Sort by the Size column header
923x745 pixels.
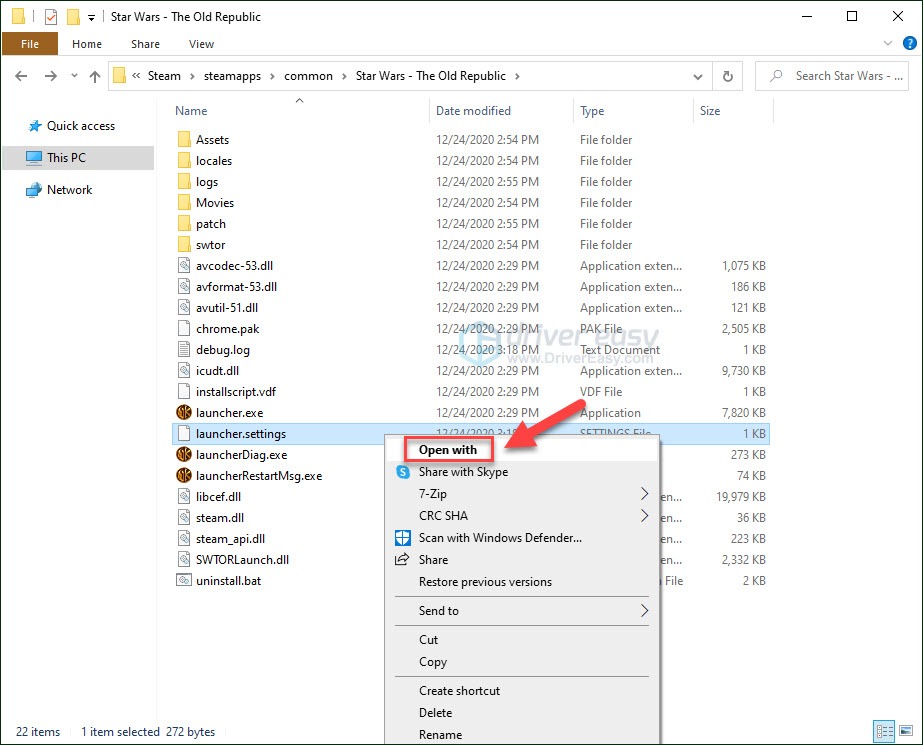(x=709, y=111)
